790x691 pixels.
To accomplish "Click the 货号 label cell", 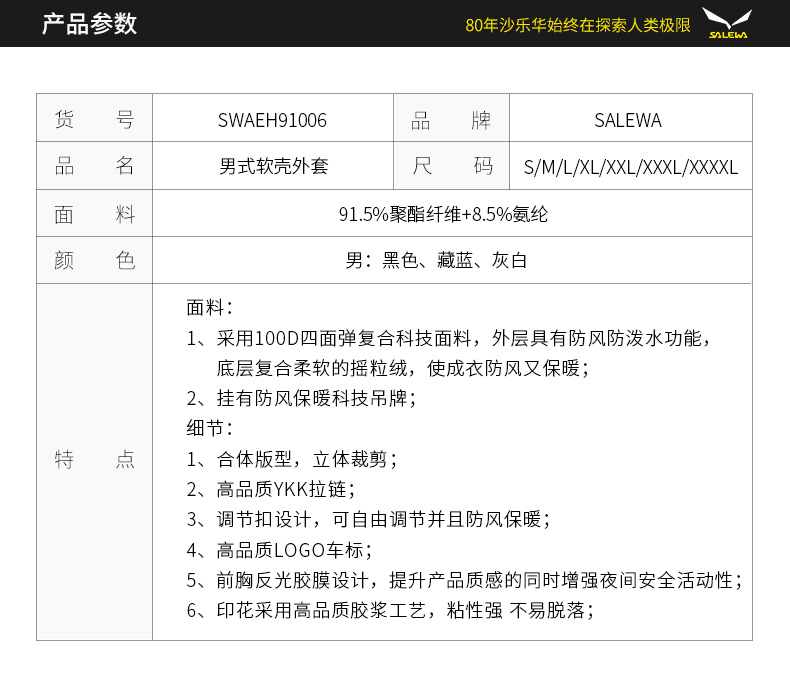I will (x=94, y=118).
